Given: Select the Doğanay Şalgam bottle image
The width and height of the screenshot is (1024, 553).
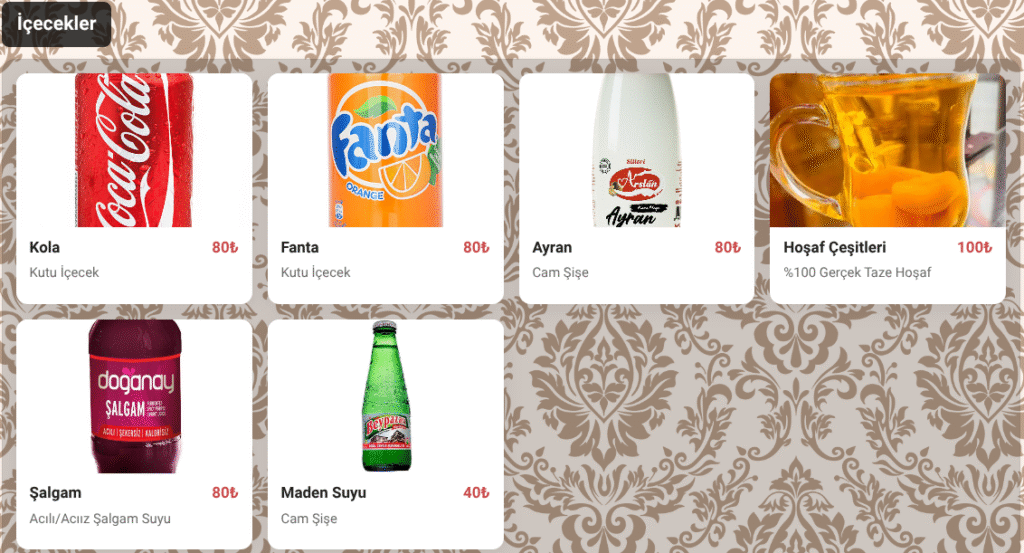Looking at the screenshot, I should (135, 396).
